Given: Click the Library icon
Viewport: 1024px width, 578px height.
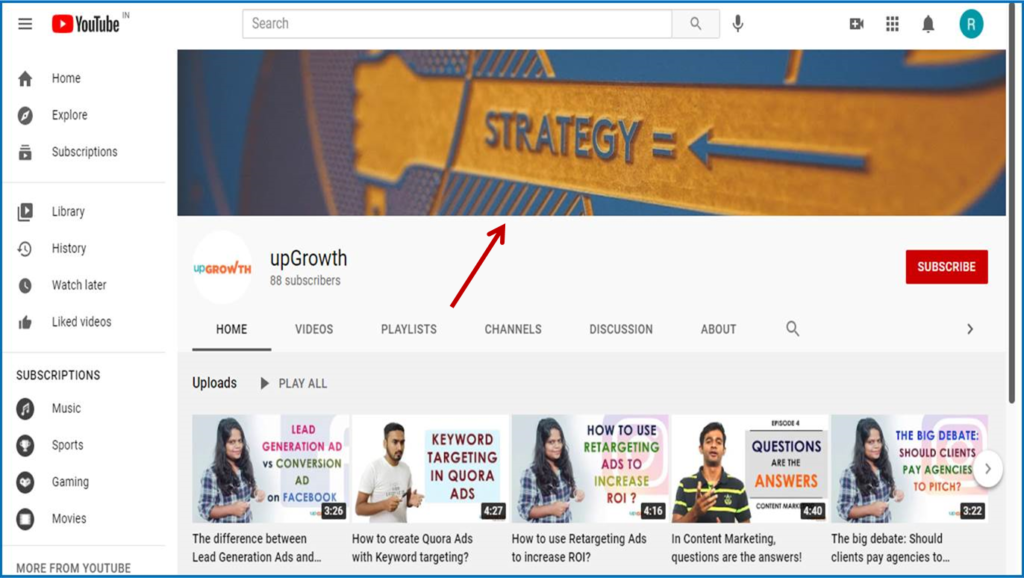Looking at the screenshot, I should (25, 212).
